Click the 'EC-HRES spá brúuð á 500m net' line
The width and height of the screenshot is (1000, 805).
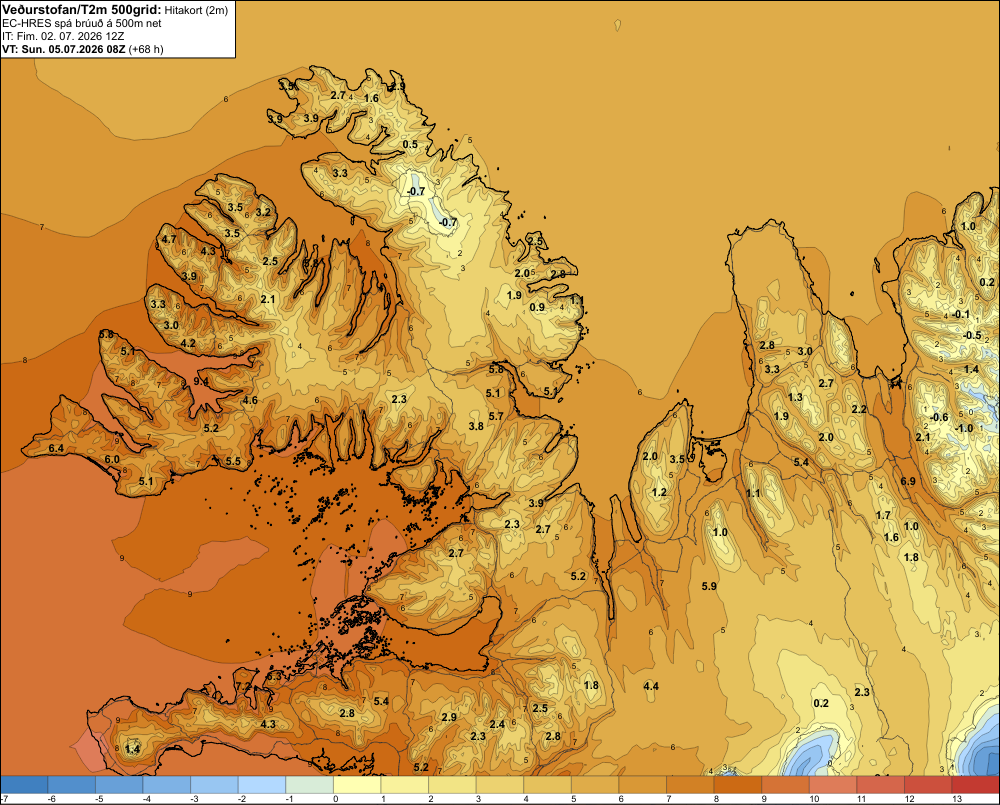(x=82, y=23)
